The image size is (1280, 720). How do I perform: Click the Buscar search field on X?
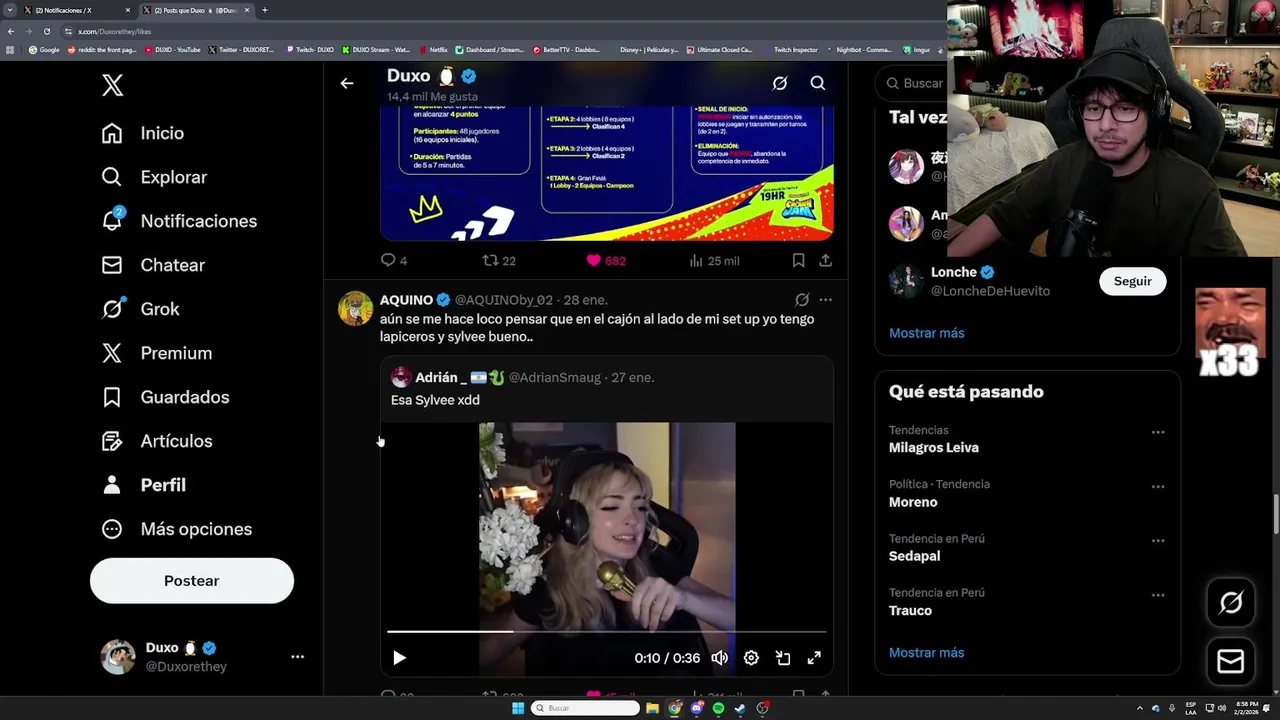913,84
